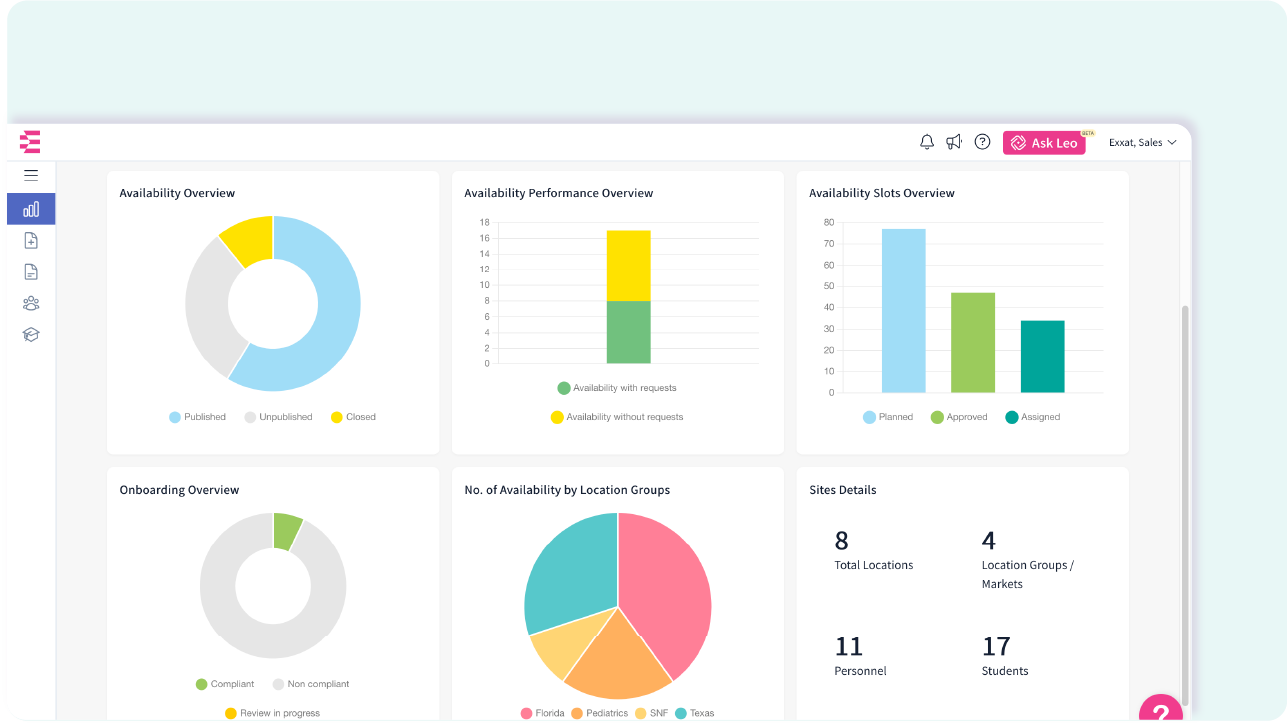
Task: Click the light blue Planned bar
Action: pos(903,310)
